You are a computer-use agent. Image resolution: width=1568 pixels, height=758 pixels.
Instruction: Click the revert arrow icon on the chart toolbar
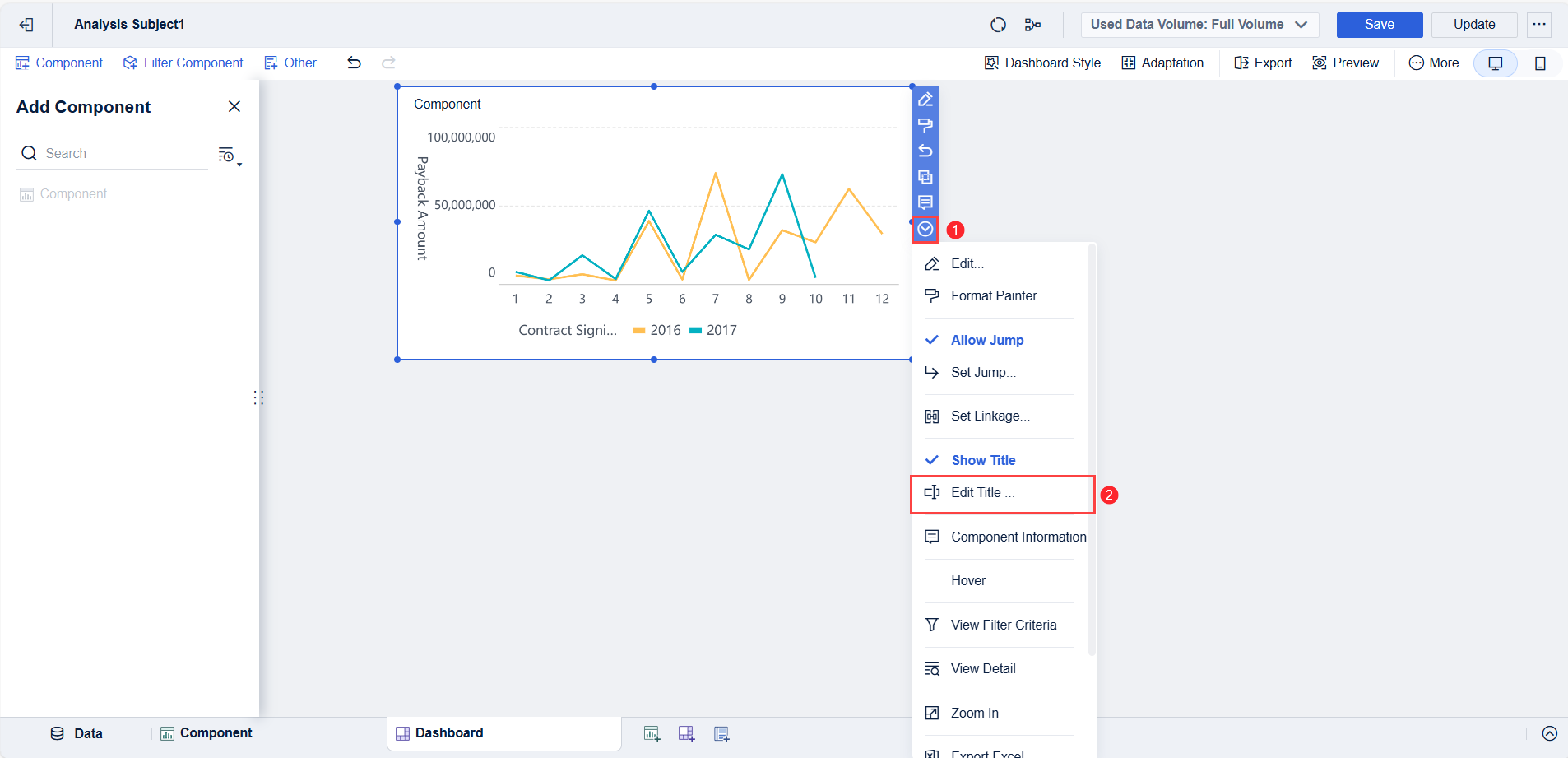coord(925,151)
